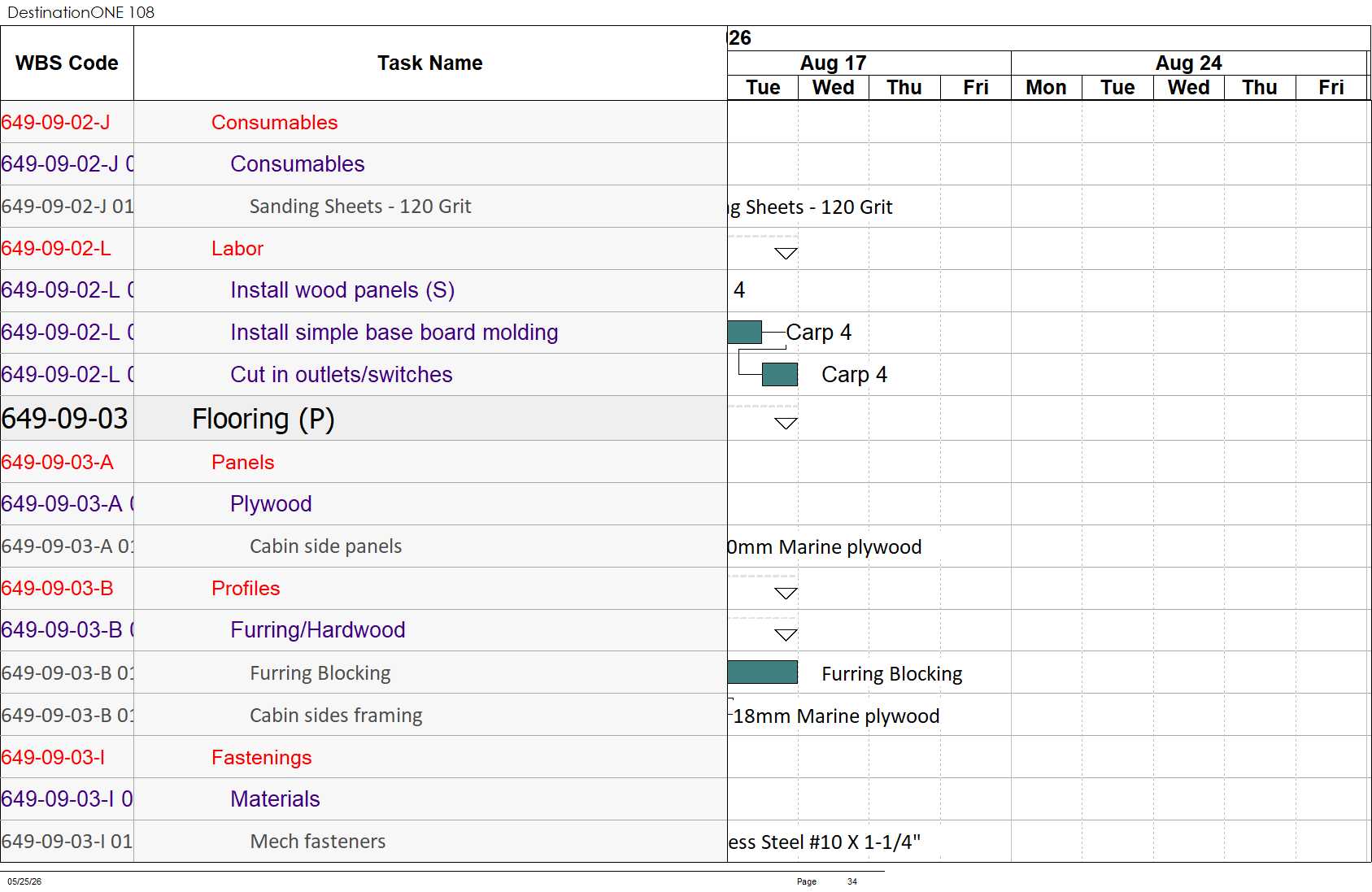Select Mech fasteners task name
Image resolution: width=1372 pixels, height=892 pixels.
pos(318,842)
